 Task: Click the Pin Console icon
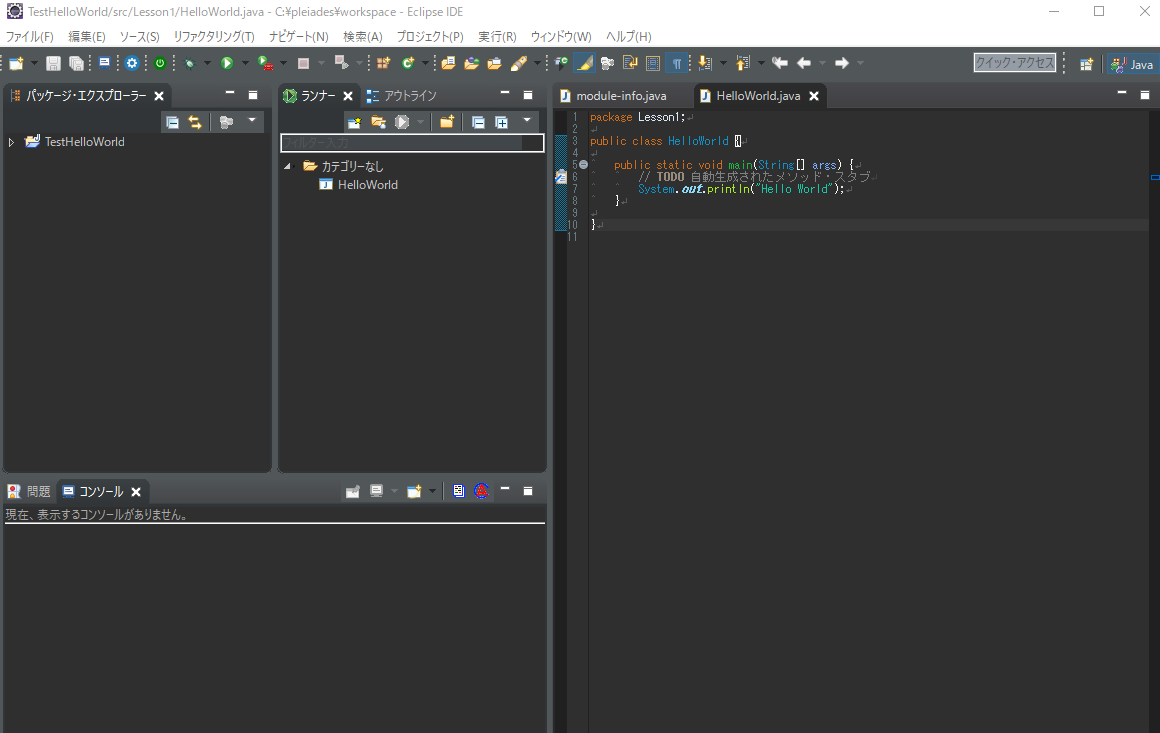(x=353, y=491)
